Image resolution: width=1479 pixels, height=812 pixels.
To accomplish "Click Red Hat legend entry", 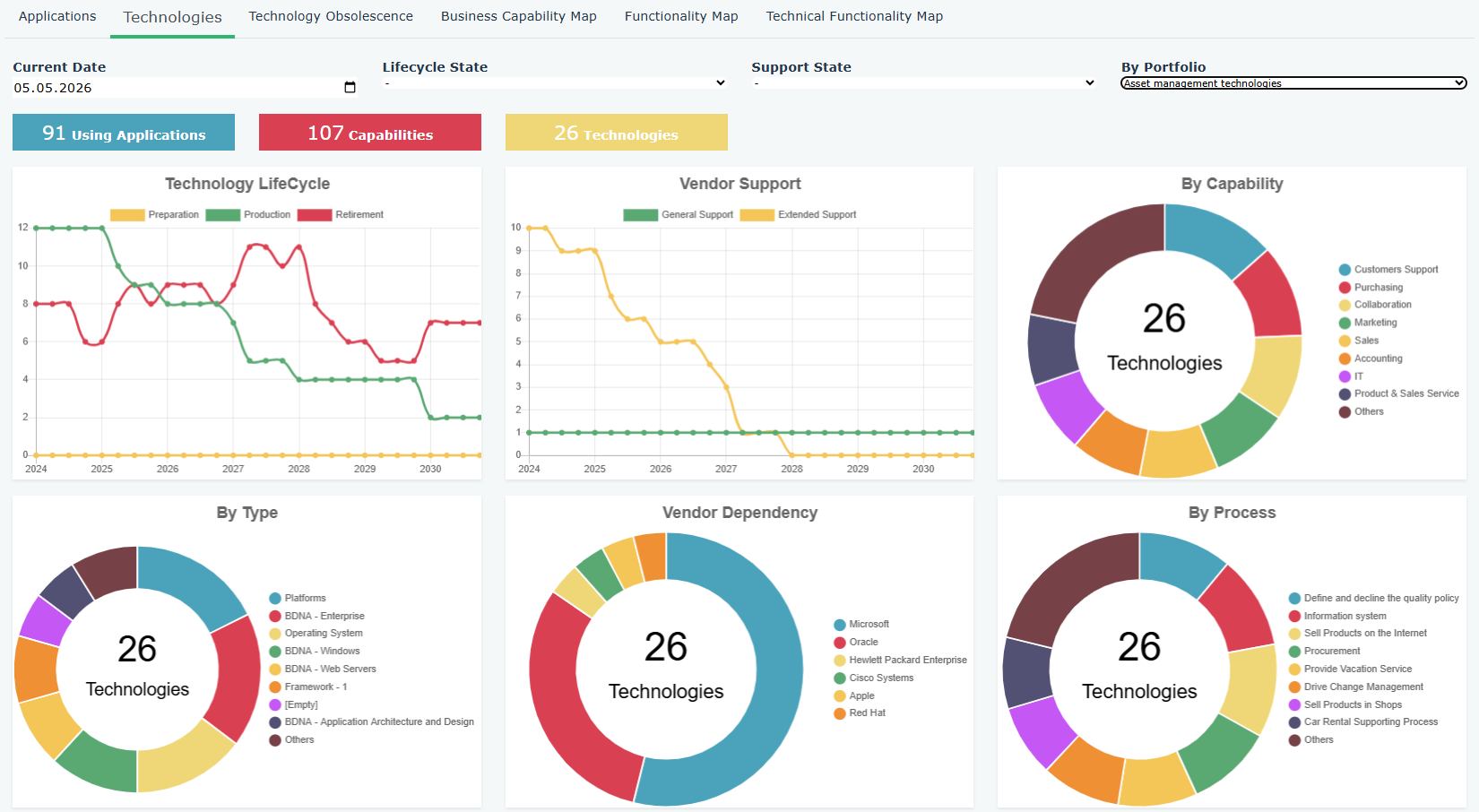I will pos(860,713).
